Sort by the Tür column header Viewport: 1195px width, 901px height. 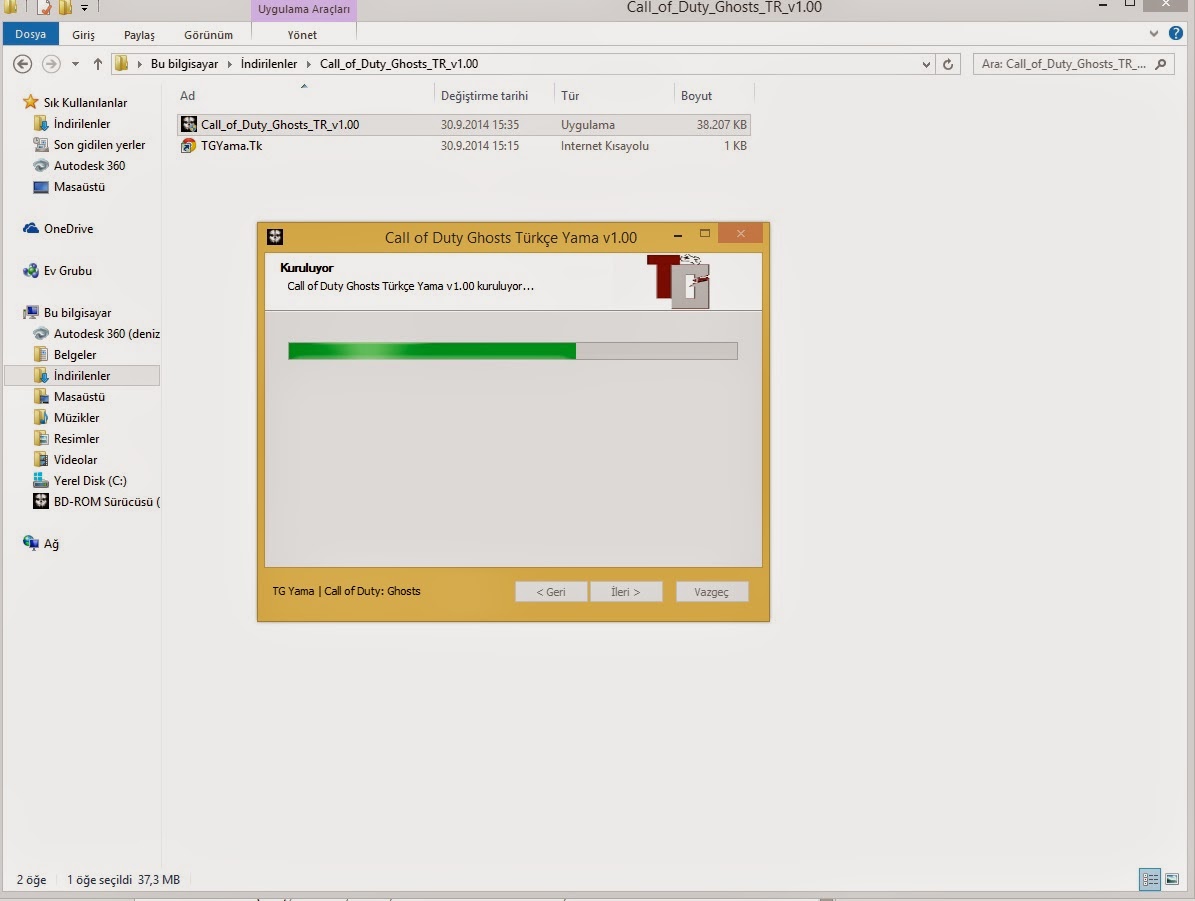(x=570, y=96)
